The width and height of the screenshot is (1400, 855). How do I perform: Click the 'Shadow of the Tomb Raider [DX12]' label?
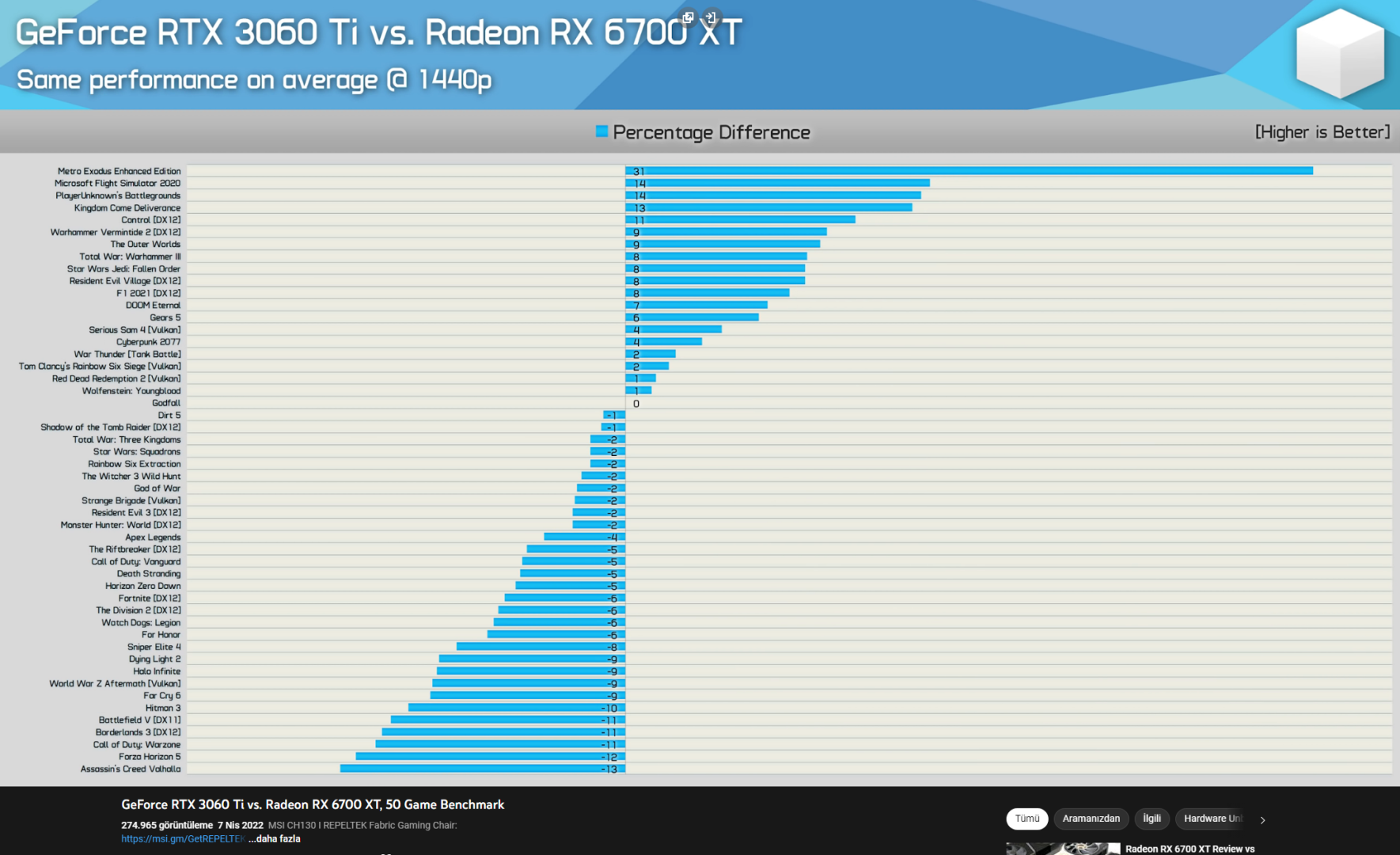(111, 427)
